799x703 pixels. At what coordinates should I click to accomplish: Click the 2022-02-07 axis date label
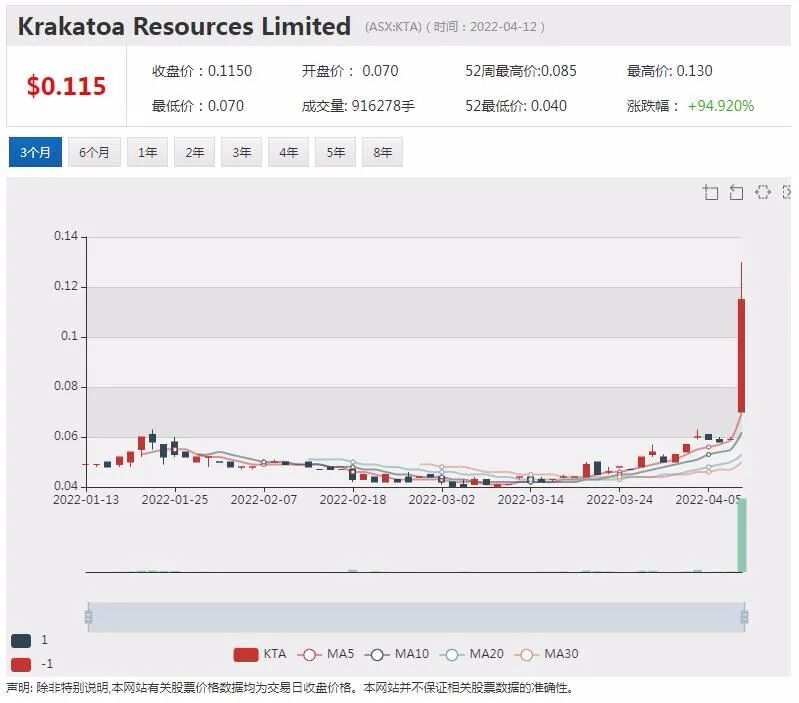pos(263,500)
